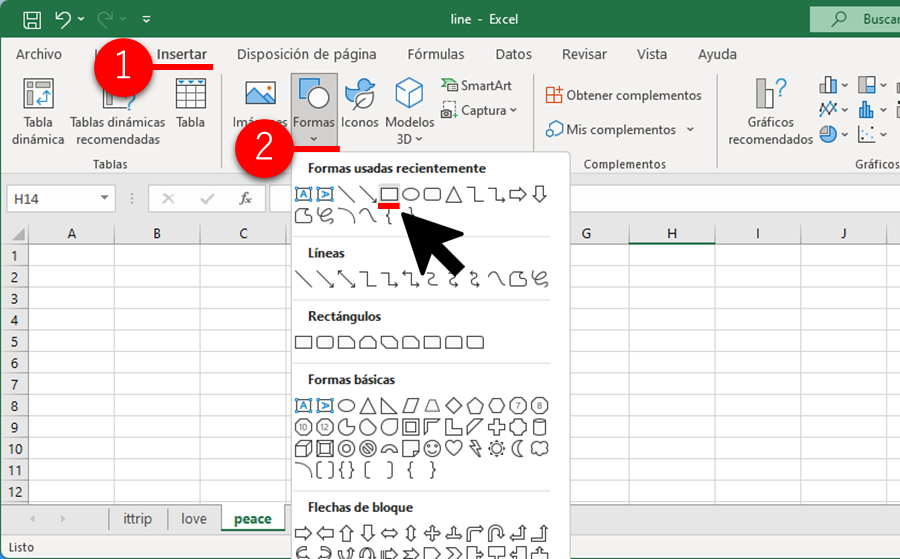Select right block arrow in Flechas de bloque
Image resolution: width=900 pixels, height=559 pixels.
coord(304,533)
